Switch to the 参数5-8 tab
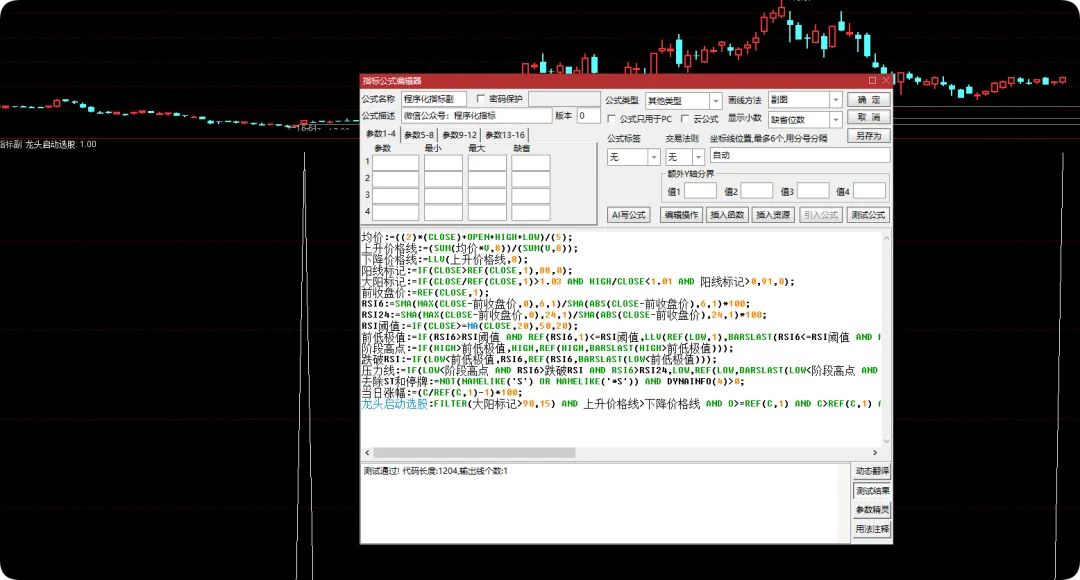 (419, 135)
